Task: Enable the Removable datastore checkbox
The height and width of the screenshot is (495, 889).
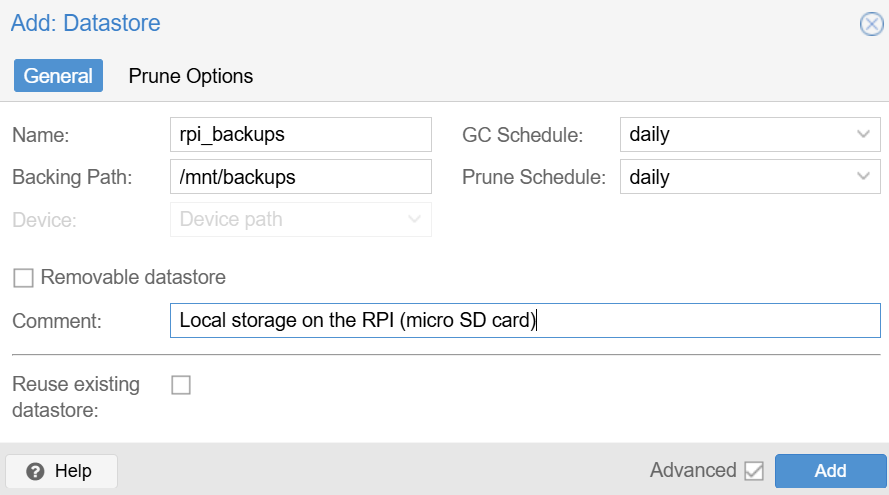Action: 23,278
